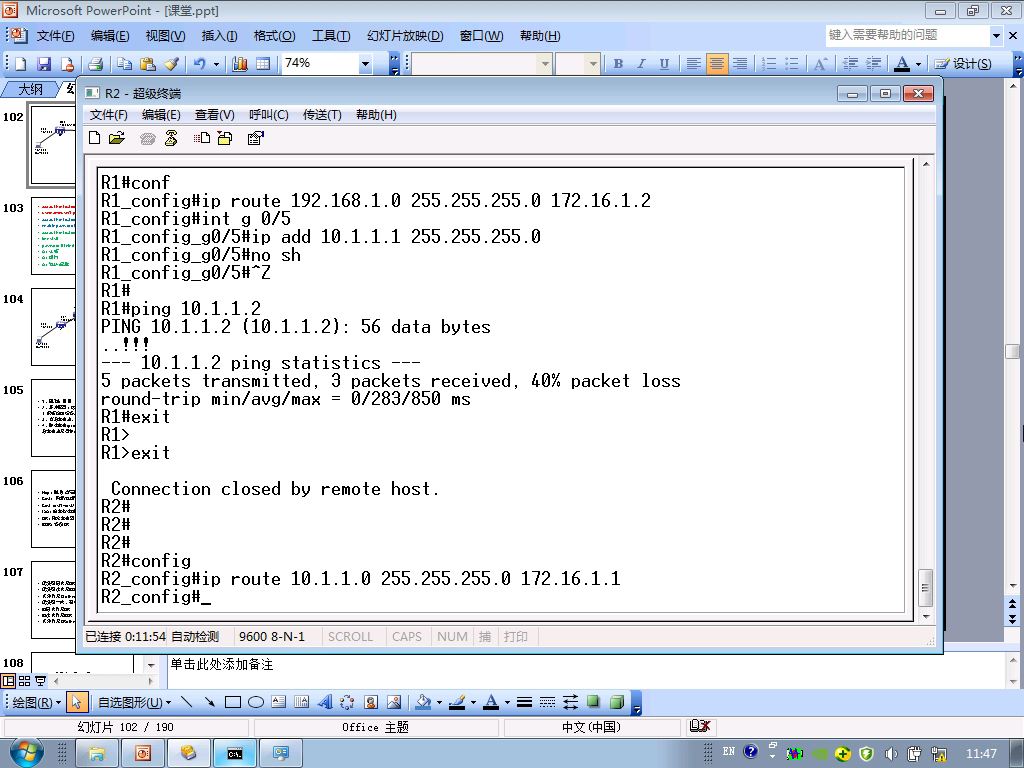The width and height of the screenshot is (1024, 768).
Task: Click PowerPoint Paste clipboard icon
Action: 148,63
